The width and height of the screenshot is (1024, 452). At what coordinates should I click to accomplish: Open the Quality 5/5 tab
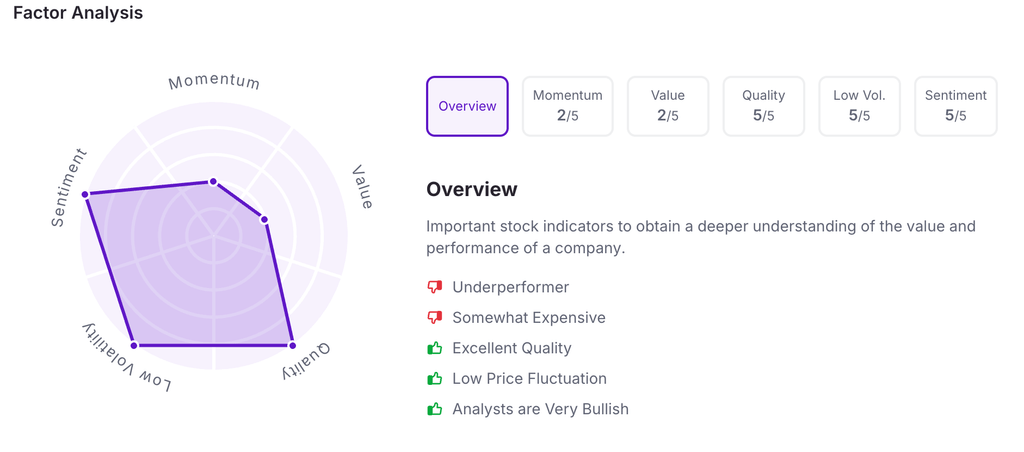click(x=763, y=106)
